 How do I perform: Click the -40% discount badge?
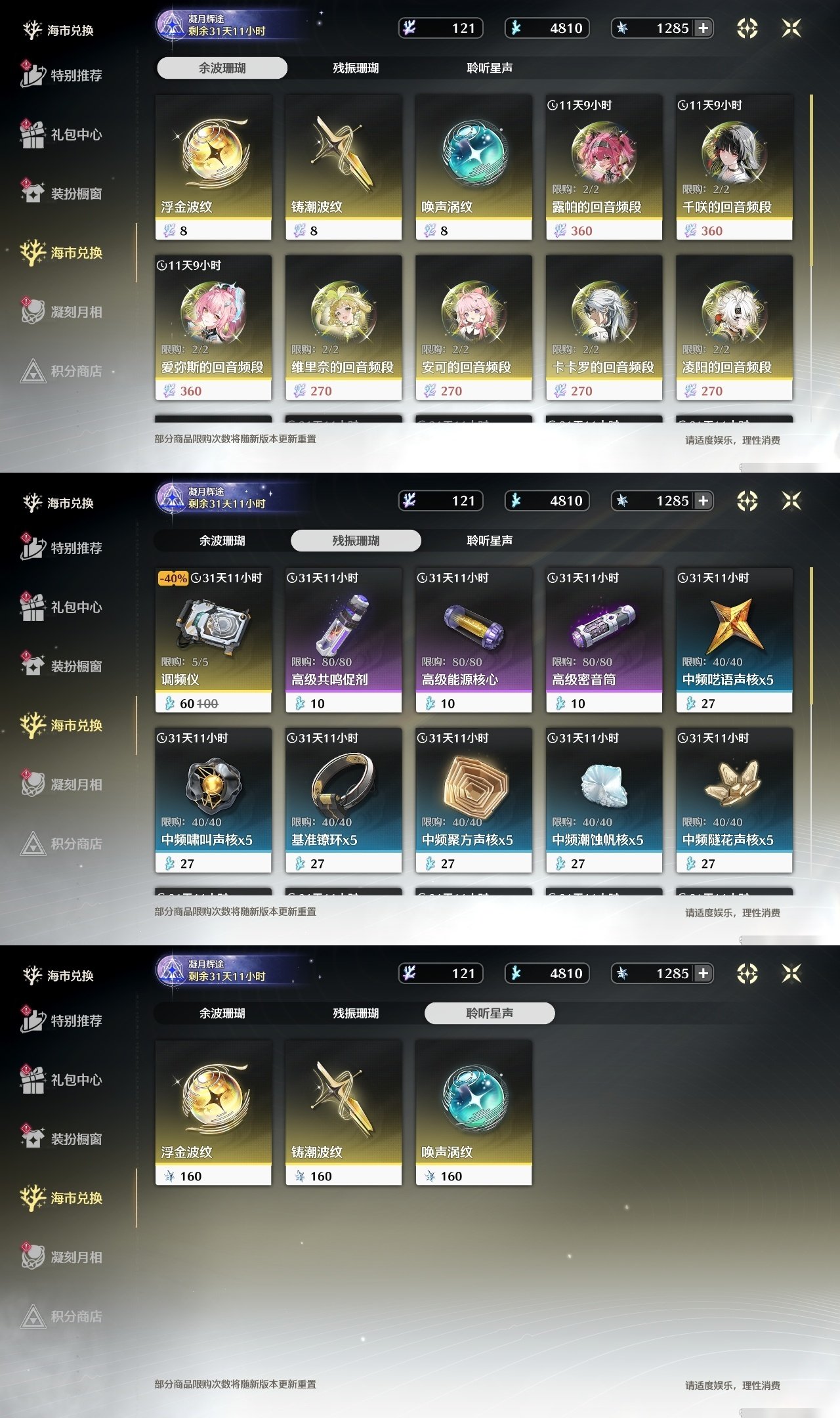[x=174, y=578]
